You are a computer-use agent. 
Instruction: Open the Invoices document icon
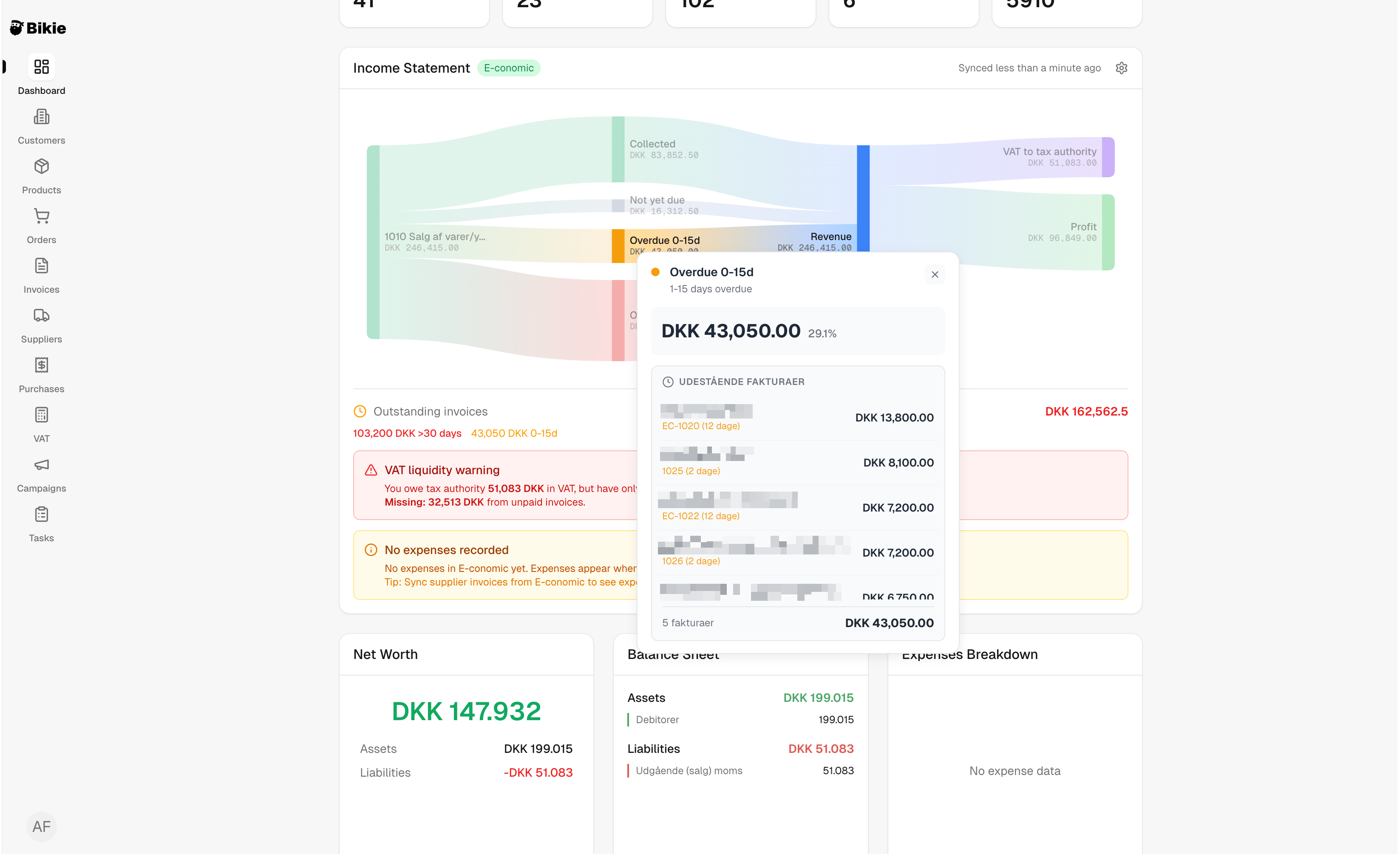[42, 266]
